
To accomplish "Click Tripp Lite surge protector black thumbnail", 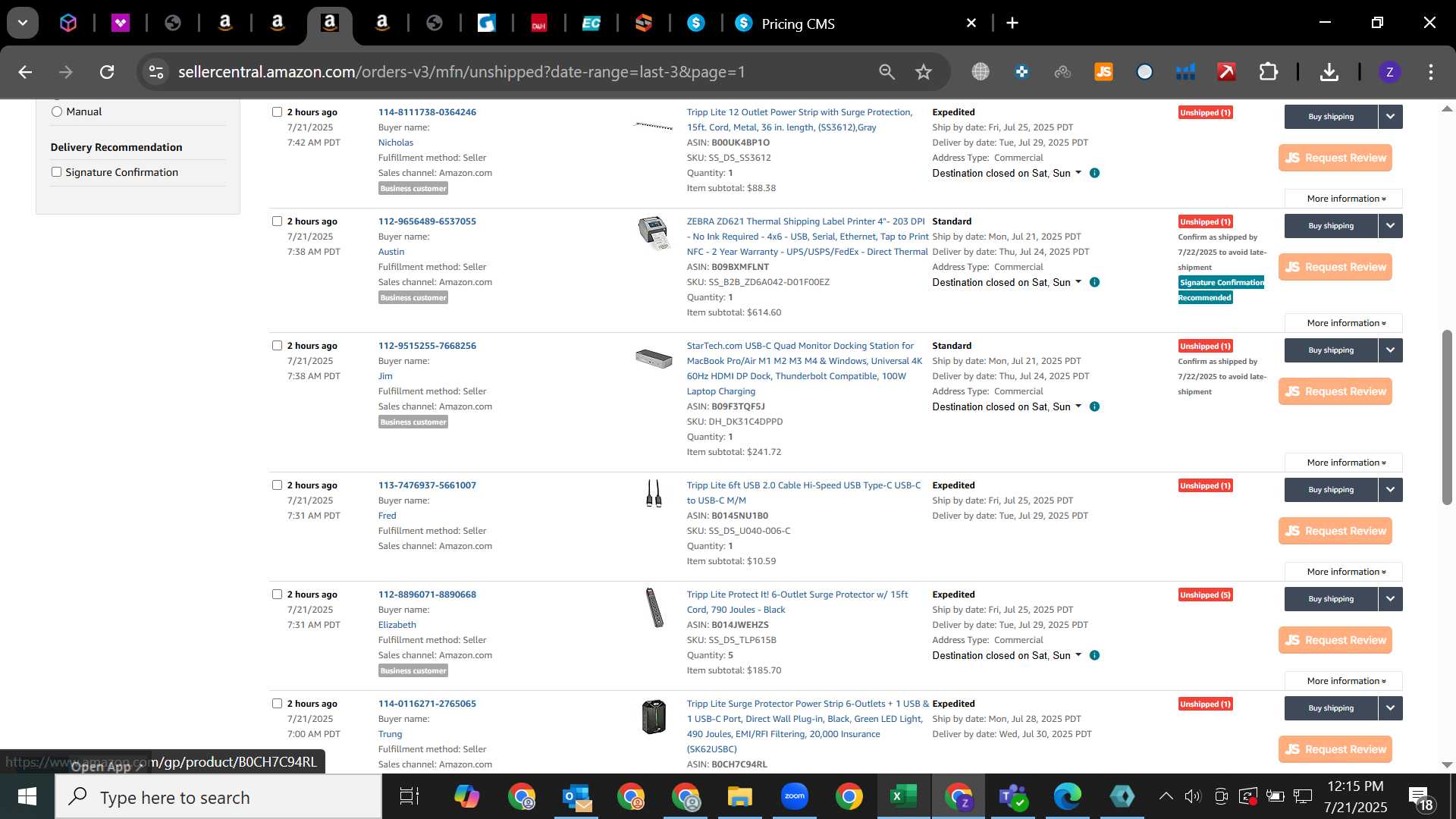I will 654,607.
